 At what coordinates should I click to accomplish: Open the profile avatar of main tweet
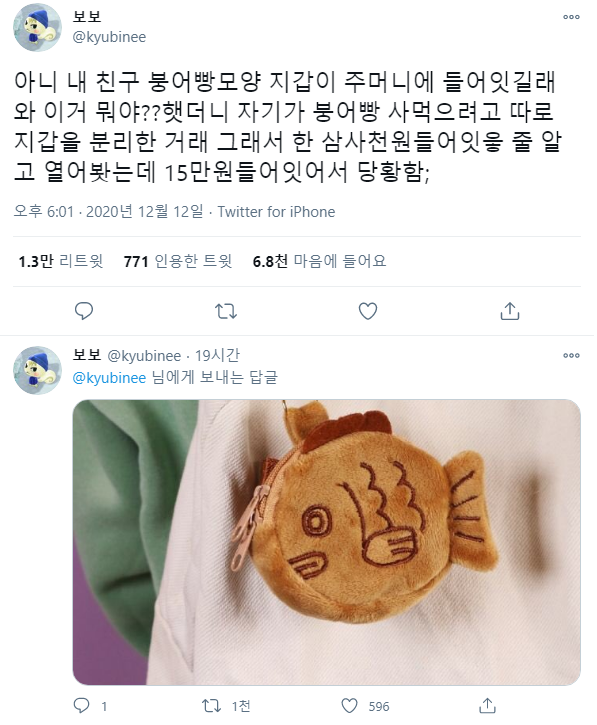click(37, 27)
